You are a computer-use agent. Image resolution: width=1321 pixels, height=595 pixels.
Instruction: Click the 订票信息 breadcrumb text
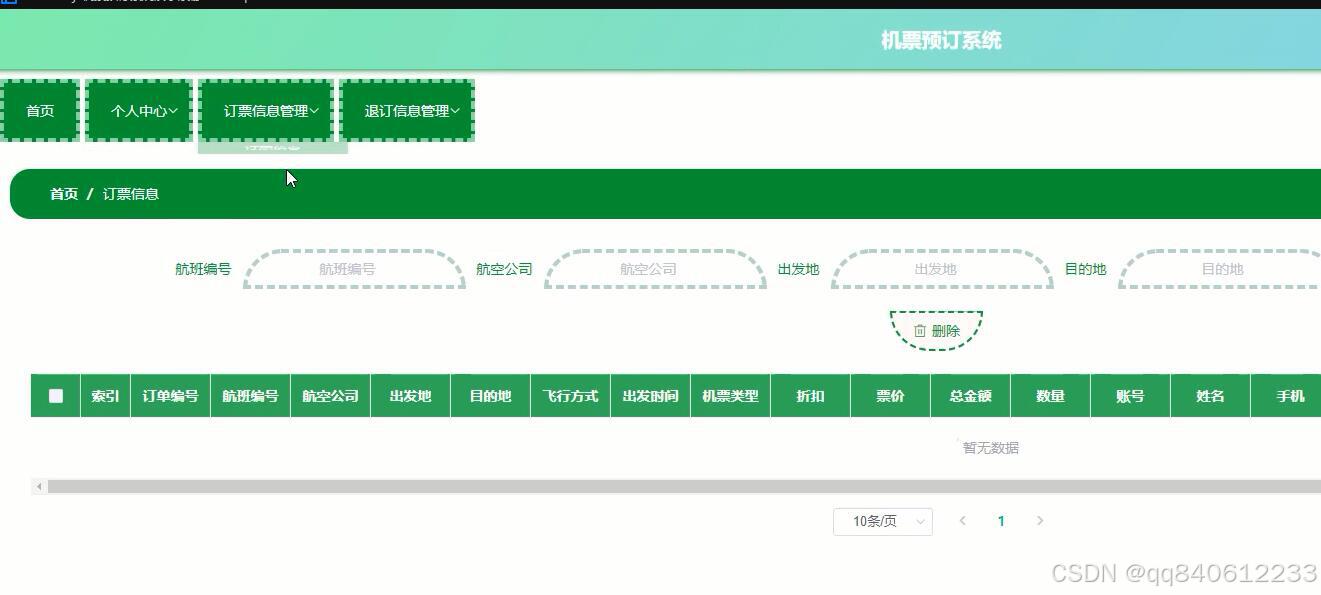(131, 194)
